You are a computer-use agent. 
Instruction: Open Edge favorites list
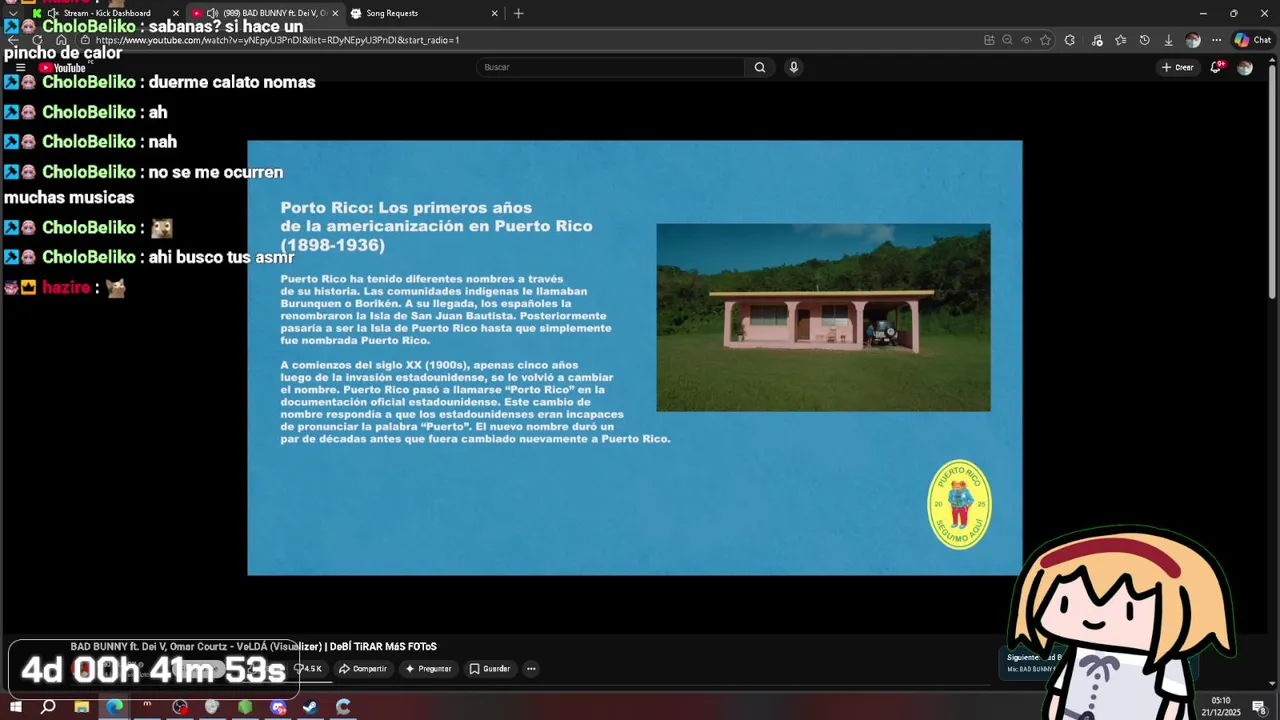click(x=1120, y=40)
